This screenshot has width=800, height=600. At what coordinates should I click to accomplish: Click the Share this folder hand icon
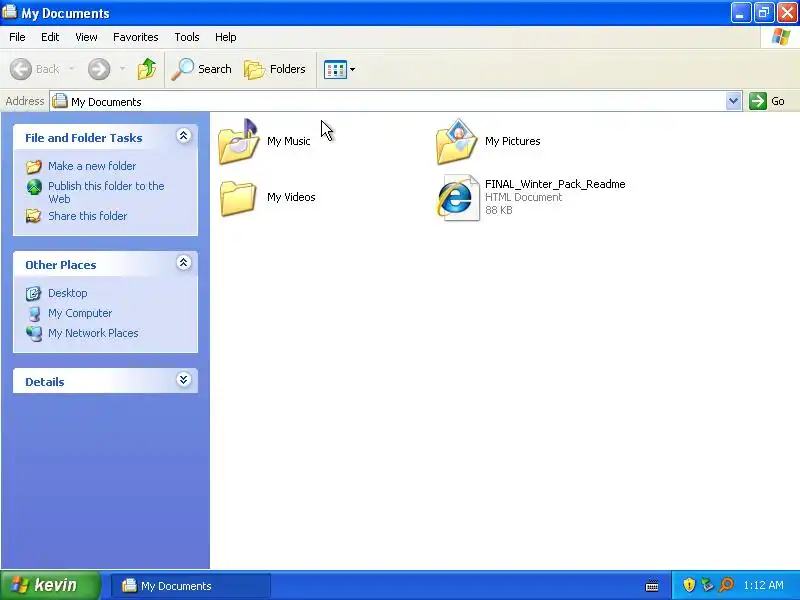tap(34, 216)
